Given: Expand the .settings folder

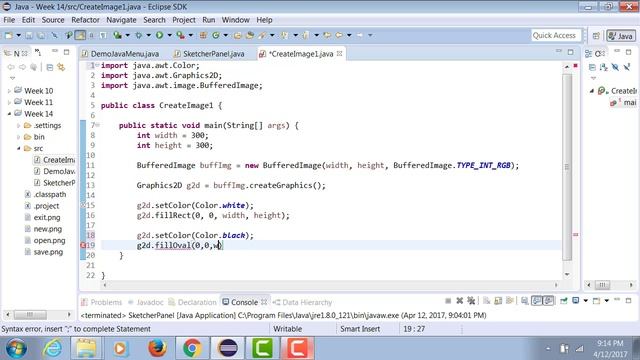Looking at the screenshot, I should pyautogui.click(x=19, y=126).
